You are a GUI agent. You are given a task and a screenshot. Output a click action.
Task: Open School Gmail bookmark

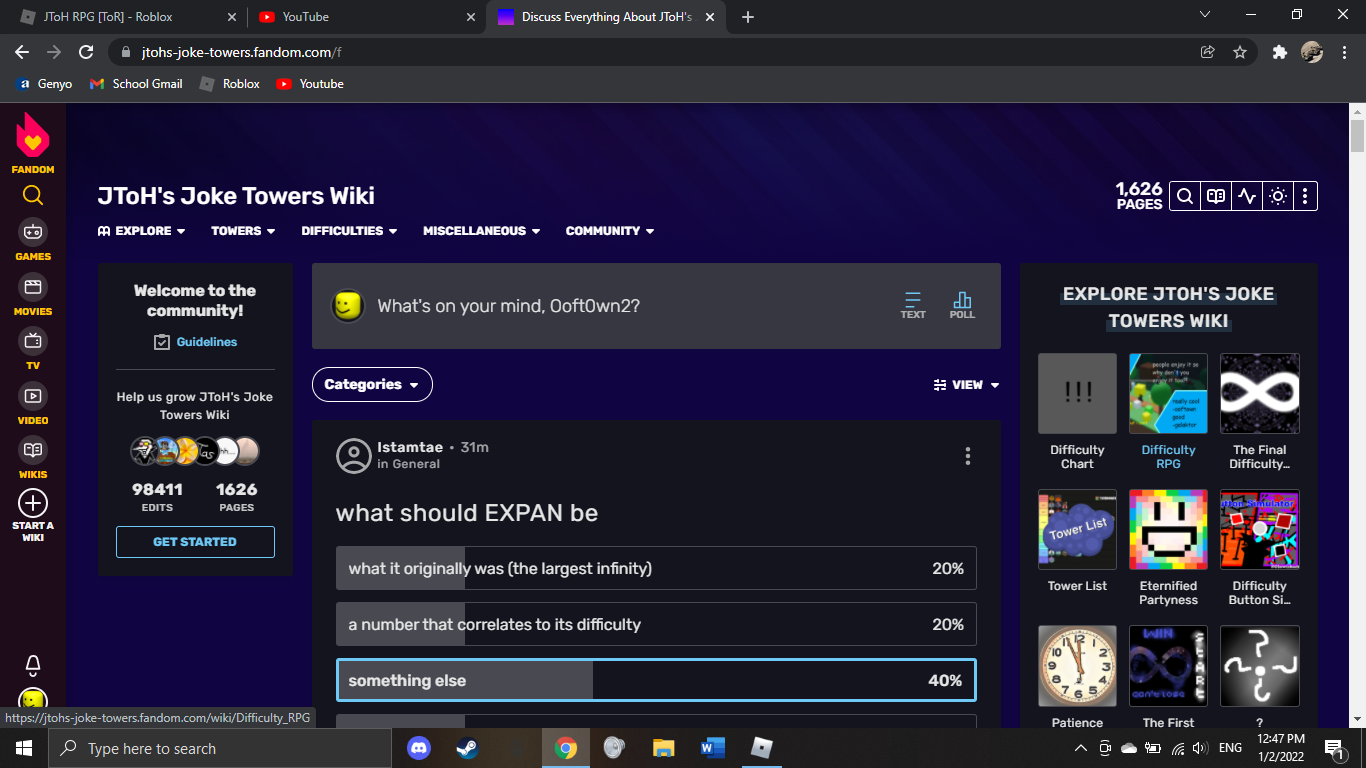coord(136,84)
